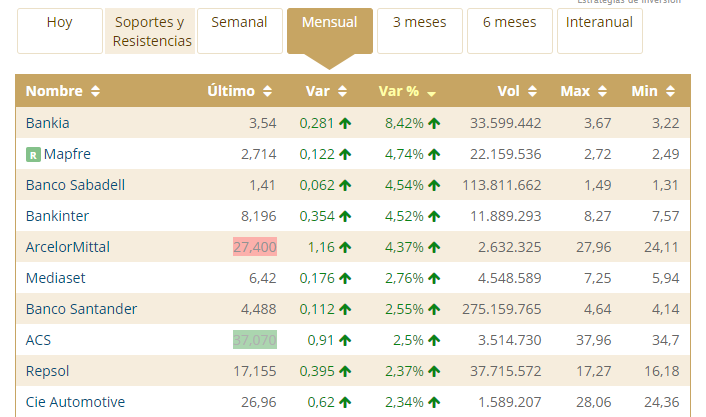Click the Último column sort arrows
The height and width of the screenshot is (417, 706).
[x=267, y=92]
